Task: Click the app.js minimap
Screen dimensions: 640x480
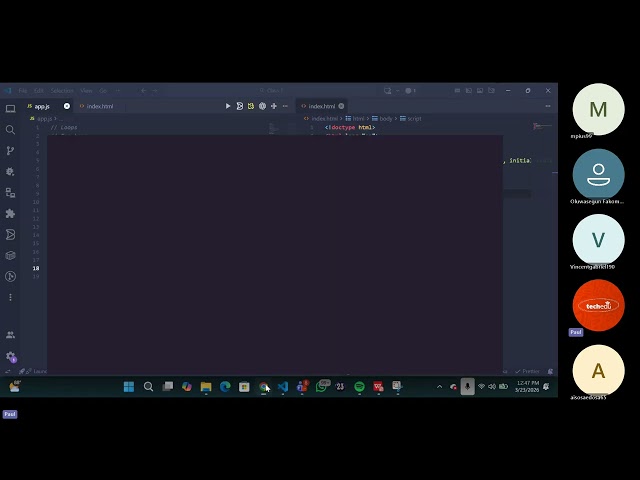Action: [274, 129]
